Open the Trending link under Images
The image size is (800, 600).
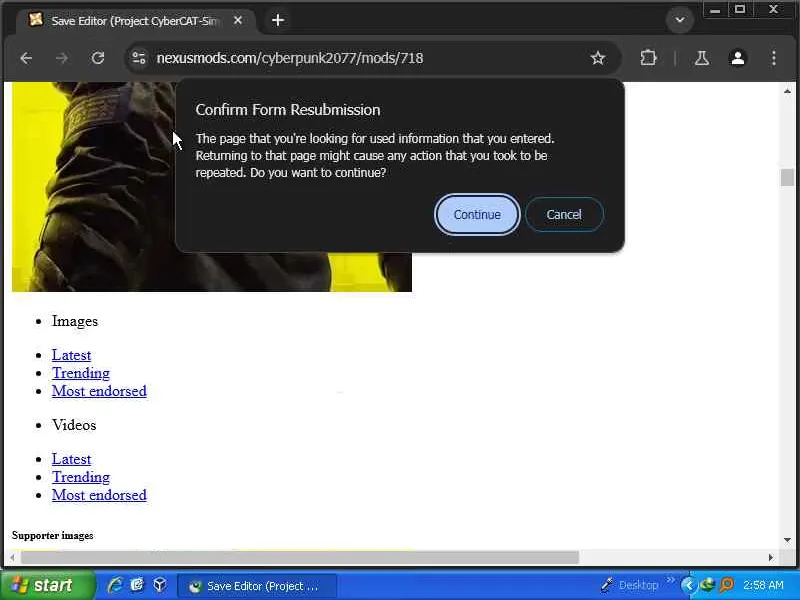coord(81,373)
